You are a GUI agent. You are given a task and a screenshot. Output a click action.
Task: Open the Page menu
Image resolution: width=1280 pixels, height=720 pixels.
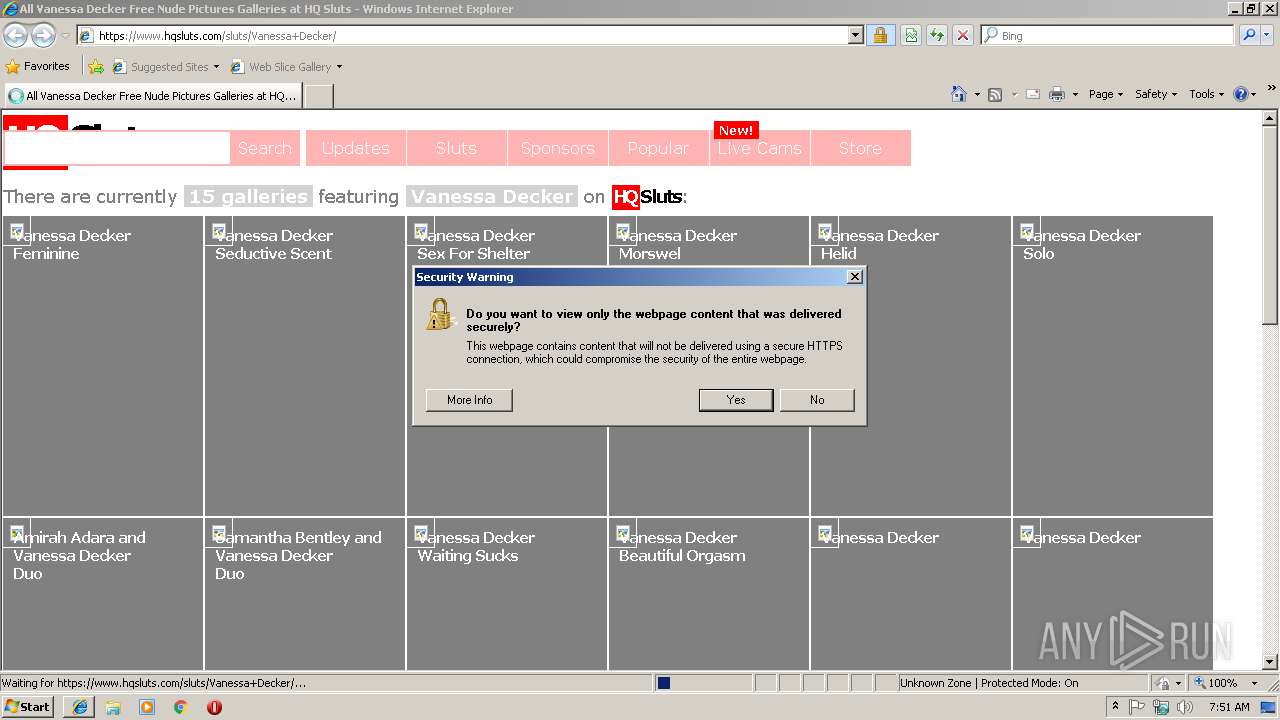[1105, 94]
